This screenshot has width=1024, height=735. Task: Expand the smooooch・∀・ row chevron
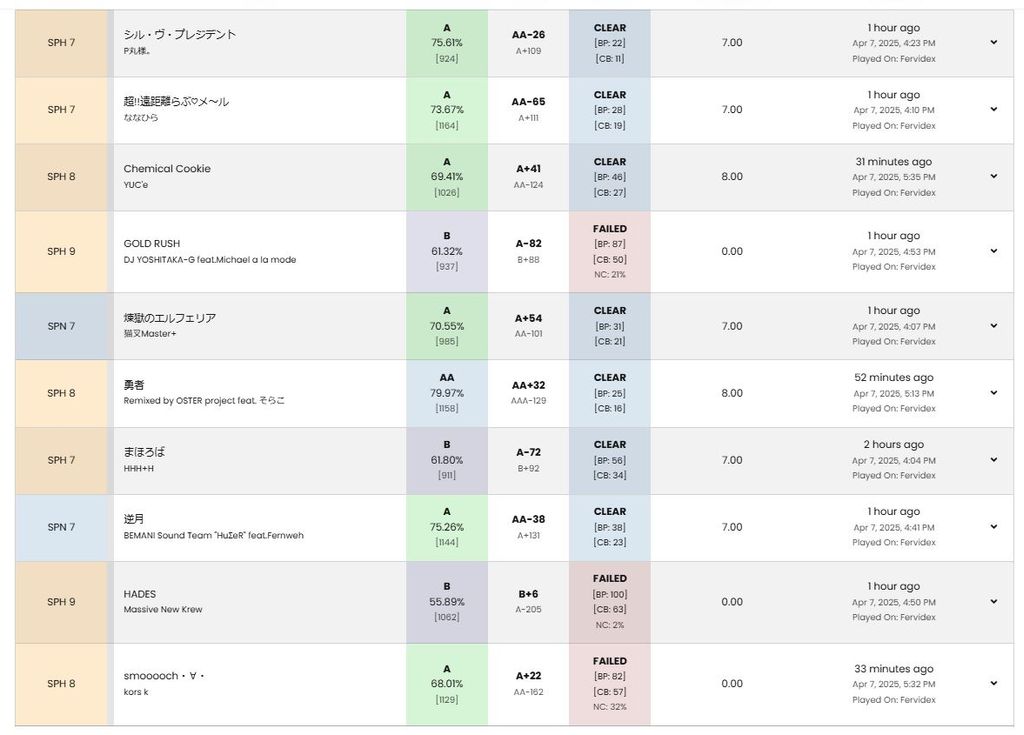tap(993, 684)
